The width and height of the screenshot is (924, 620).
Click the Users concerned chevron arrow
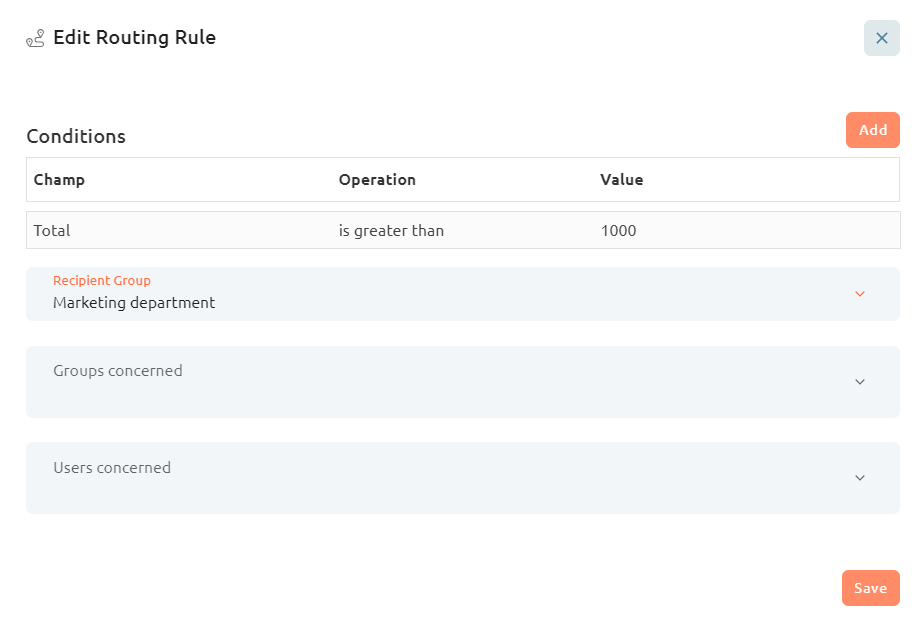click(x=860, y=478)
